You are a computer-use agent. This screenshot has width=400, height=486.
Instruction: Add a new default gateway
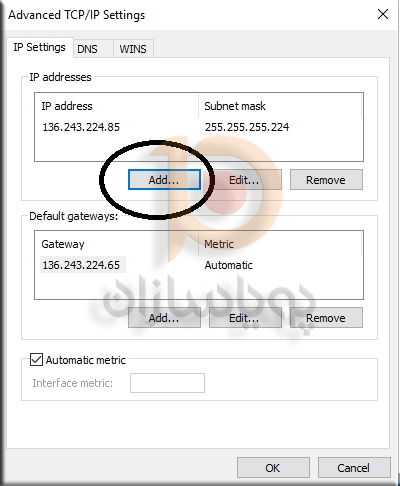[x=164, y=318]
